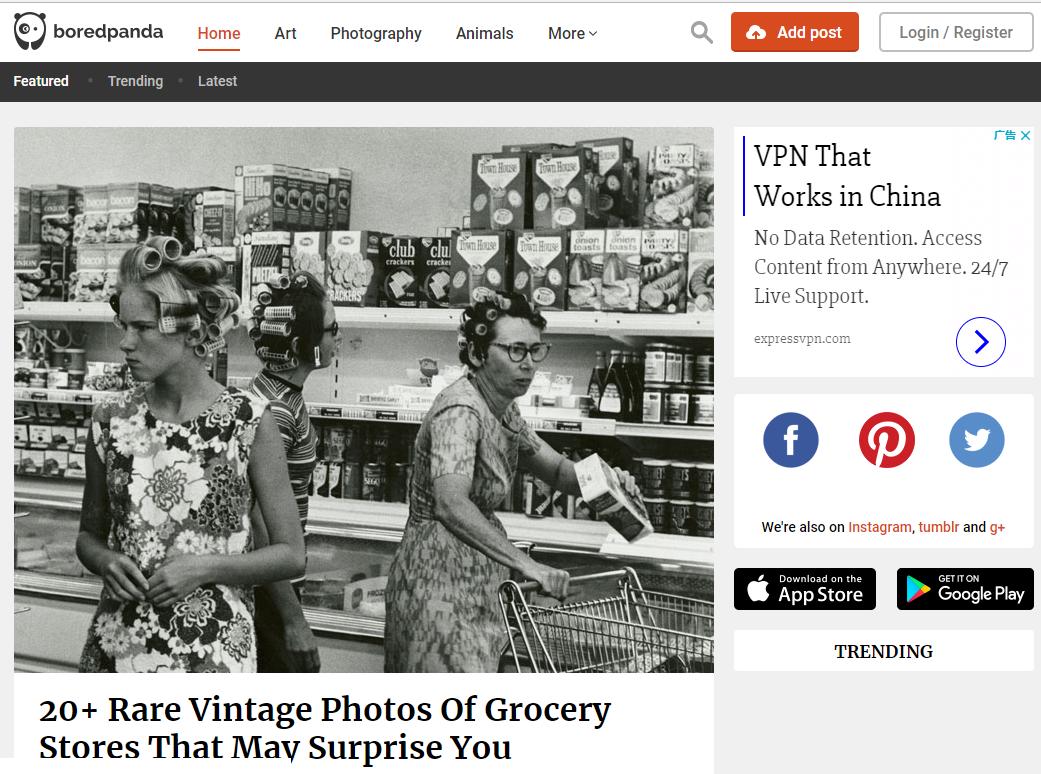
Task: Open the search magnifier icon
Action: pyautogui.click(x=701, y=32)
